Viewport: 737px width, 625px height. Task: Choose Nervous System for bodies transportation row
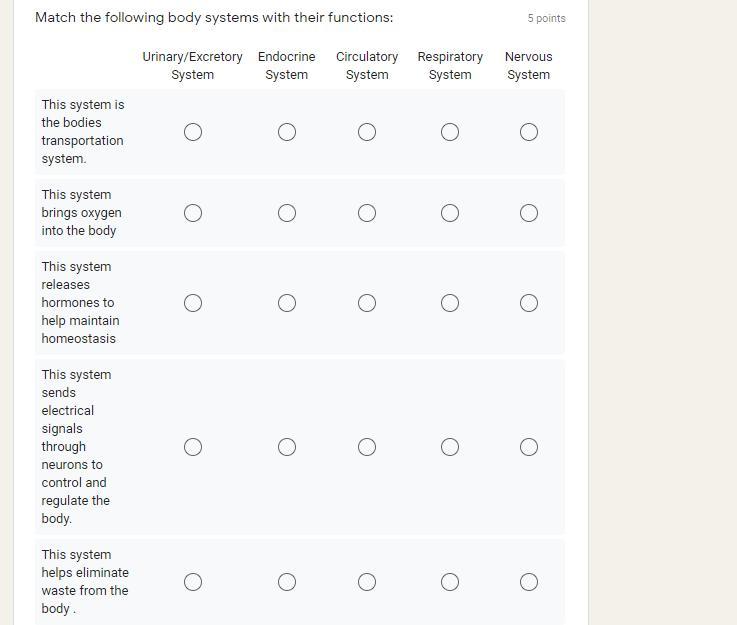pyautogui.click(x=529, y=132)
